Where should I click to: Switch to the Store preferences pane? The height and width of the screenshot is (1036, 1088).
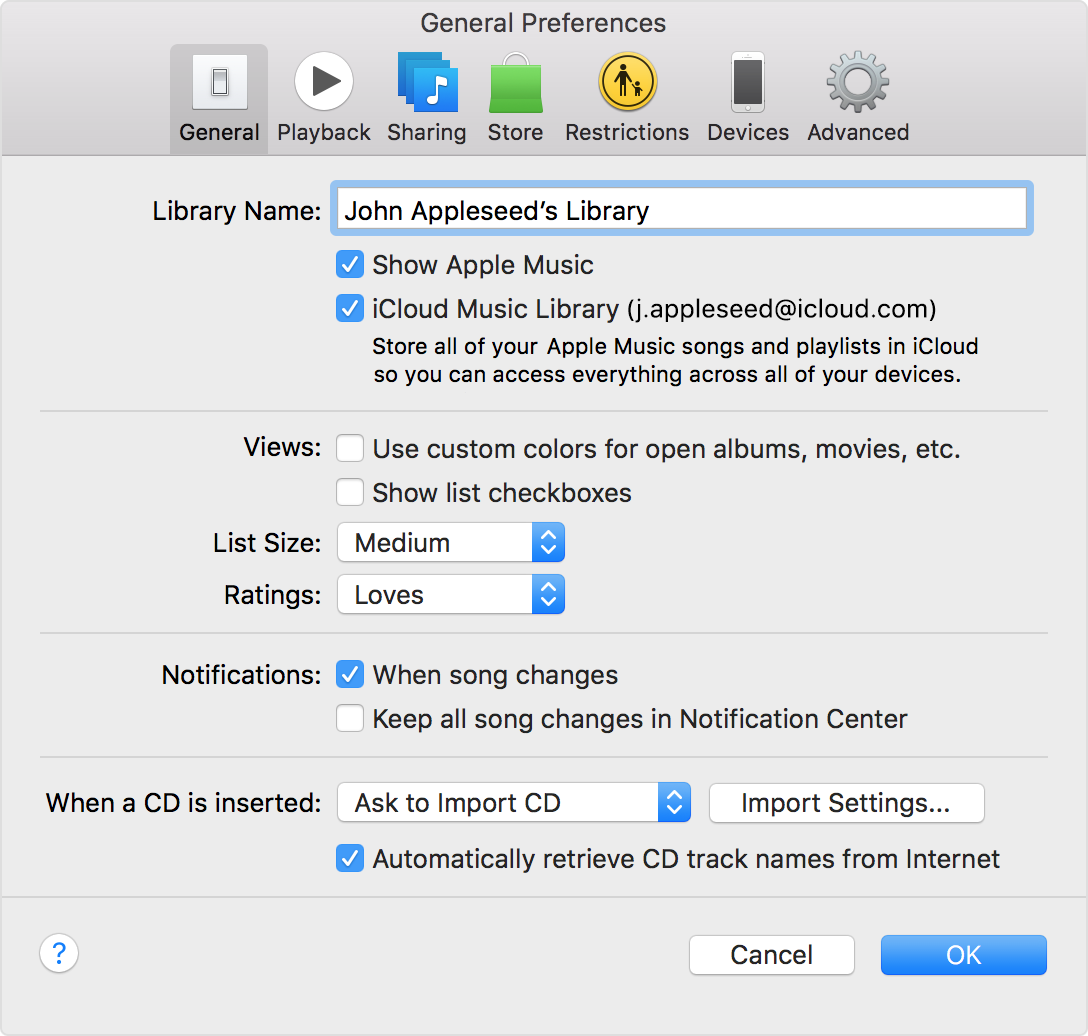point(515,98)
